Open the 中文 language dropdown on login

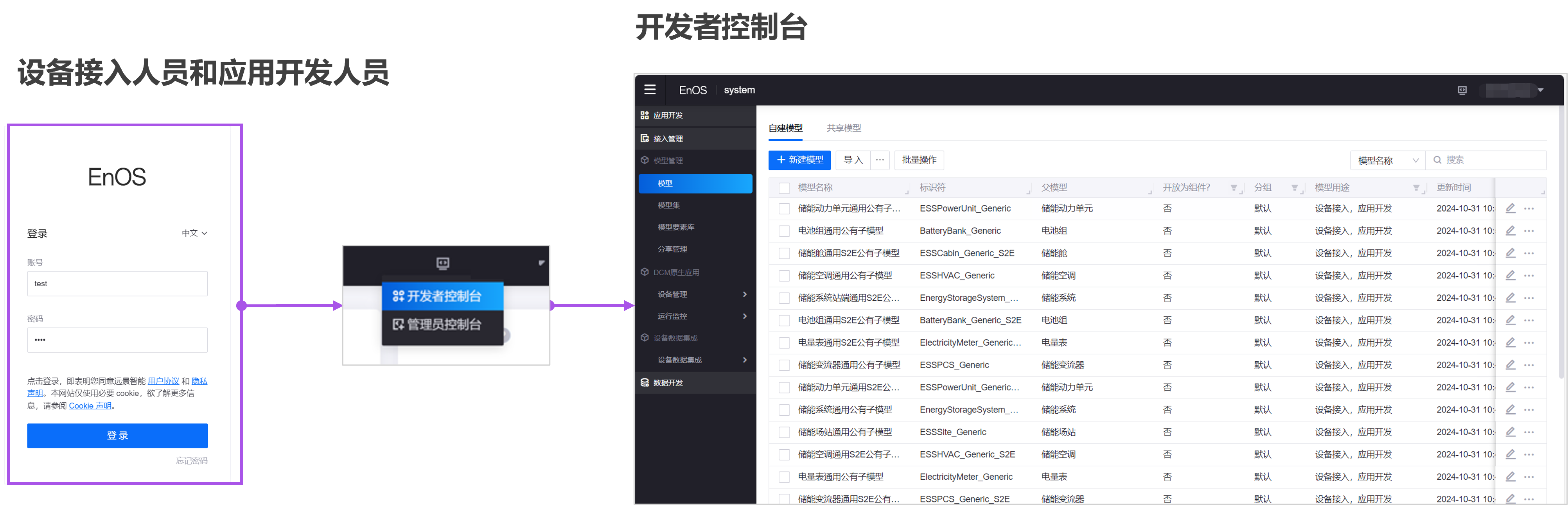tap(195, 233)
